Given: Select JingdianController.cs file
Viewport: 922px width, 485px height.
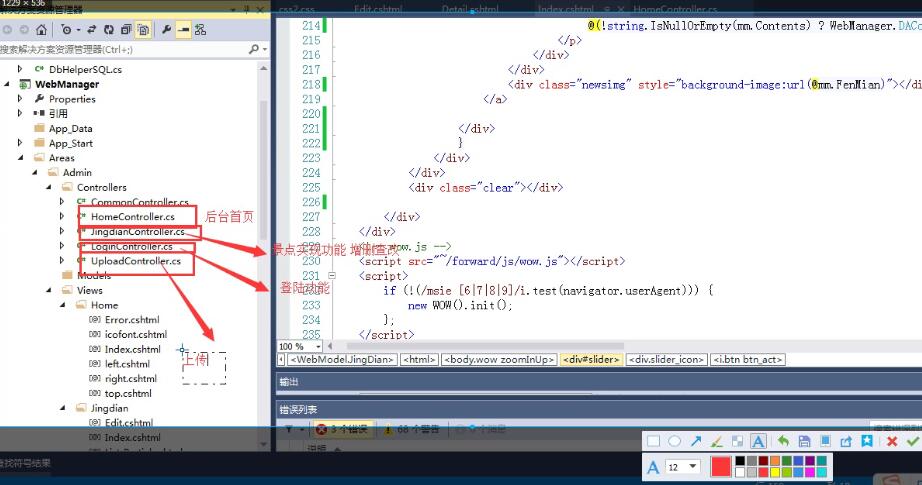Looking at the screenshot, I should 138,232.
